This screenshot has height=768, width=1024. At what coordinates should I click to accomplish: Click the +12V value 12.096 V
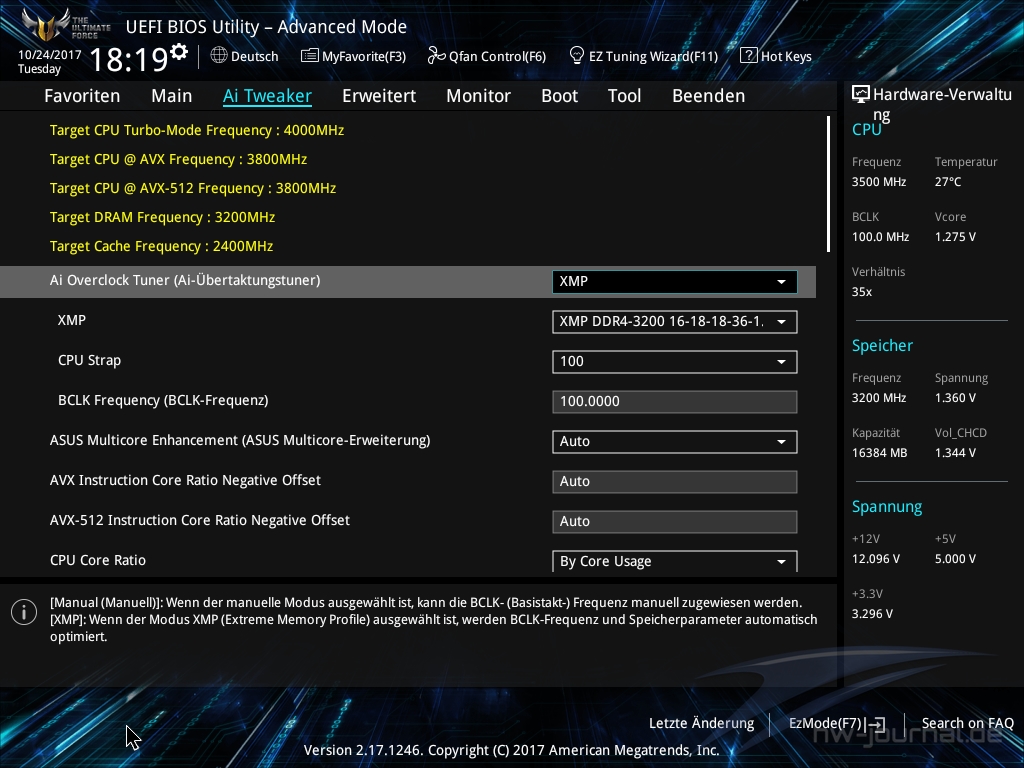tap(876, 559)
